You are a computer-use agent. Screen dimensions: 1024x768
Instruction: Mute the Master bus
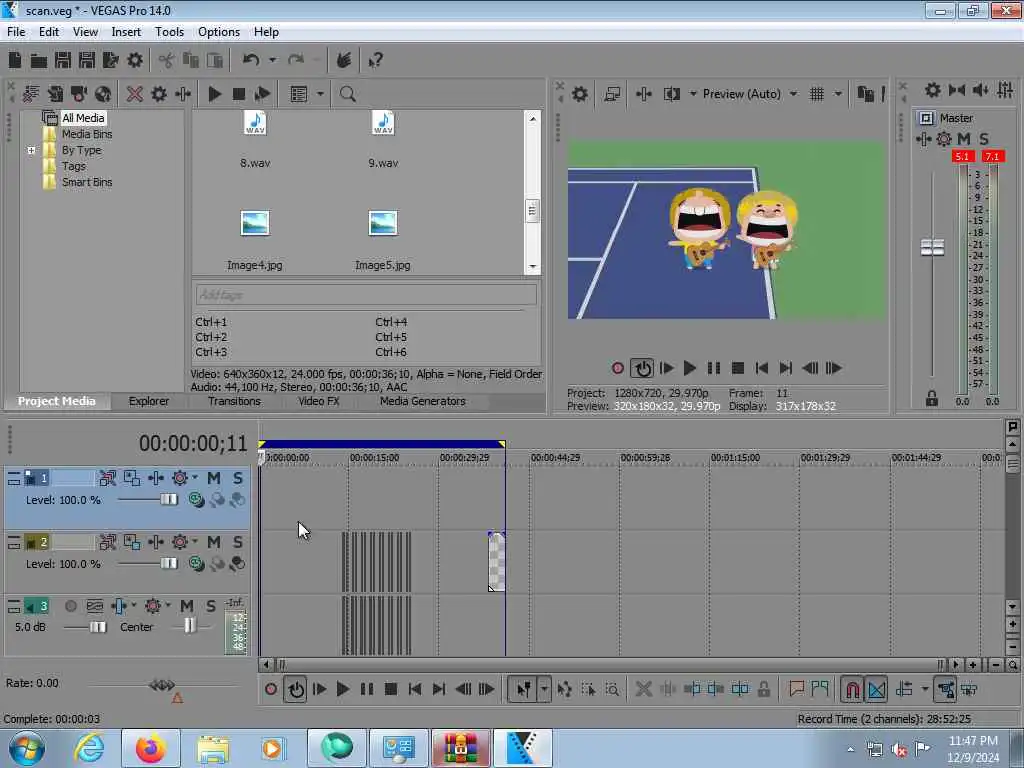tap(963, 139)
